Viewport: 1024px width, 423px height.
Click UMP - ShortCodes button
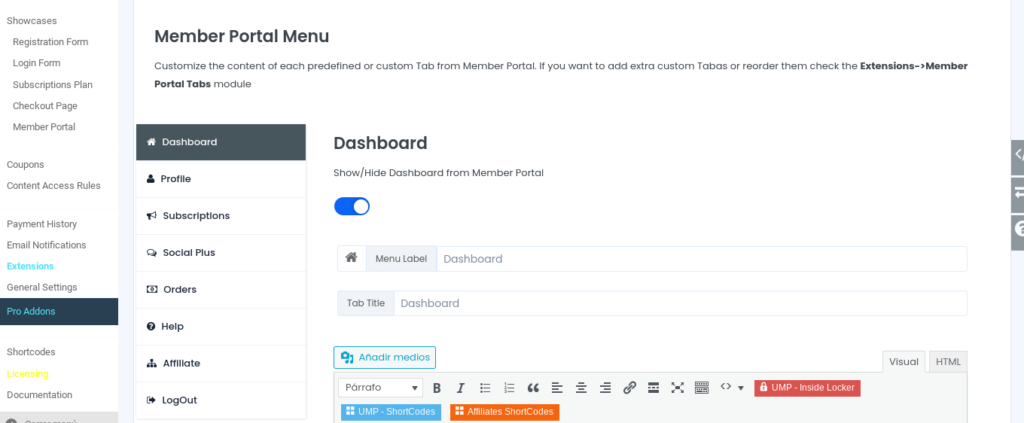[391, 412]
